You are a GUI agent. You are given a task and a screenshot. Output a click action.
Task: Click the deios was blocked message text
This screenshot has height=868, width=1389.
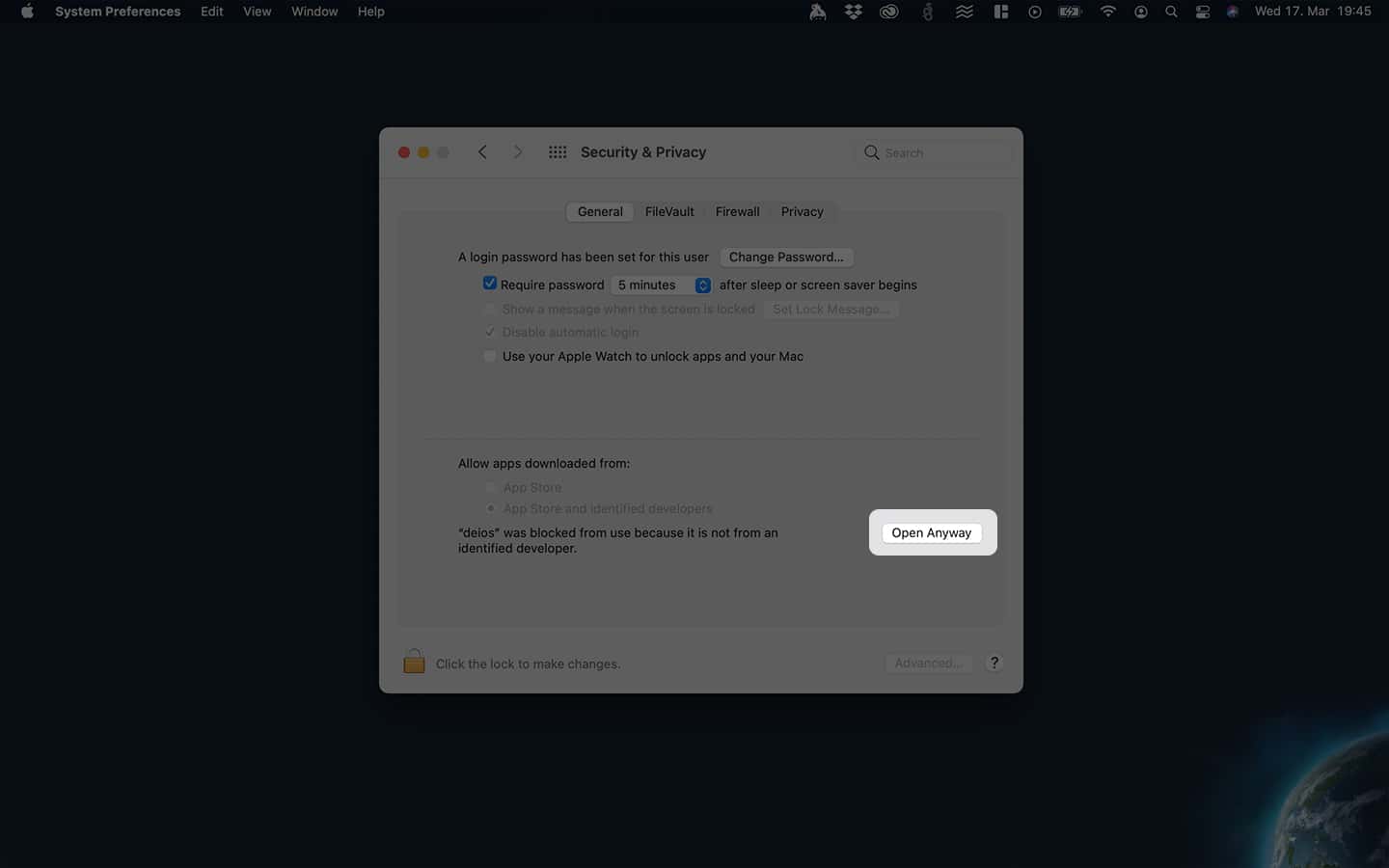coord(618,540)
